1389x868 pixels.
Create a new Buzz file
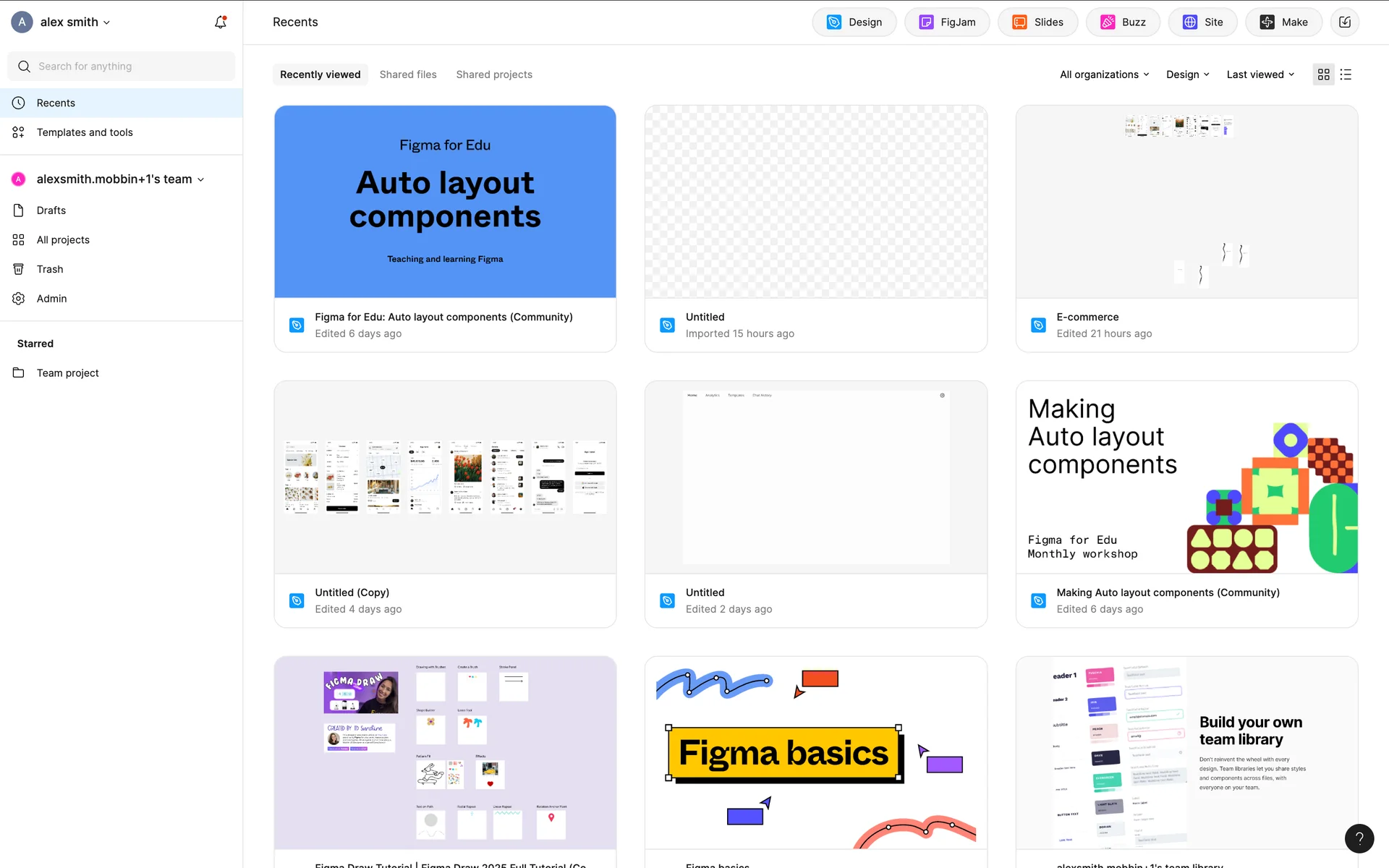(x=1123, y=22)
